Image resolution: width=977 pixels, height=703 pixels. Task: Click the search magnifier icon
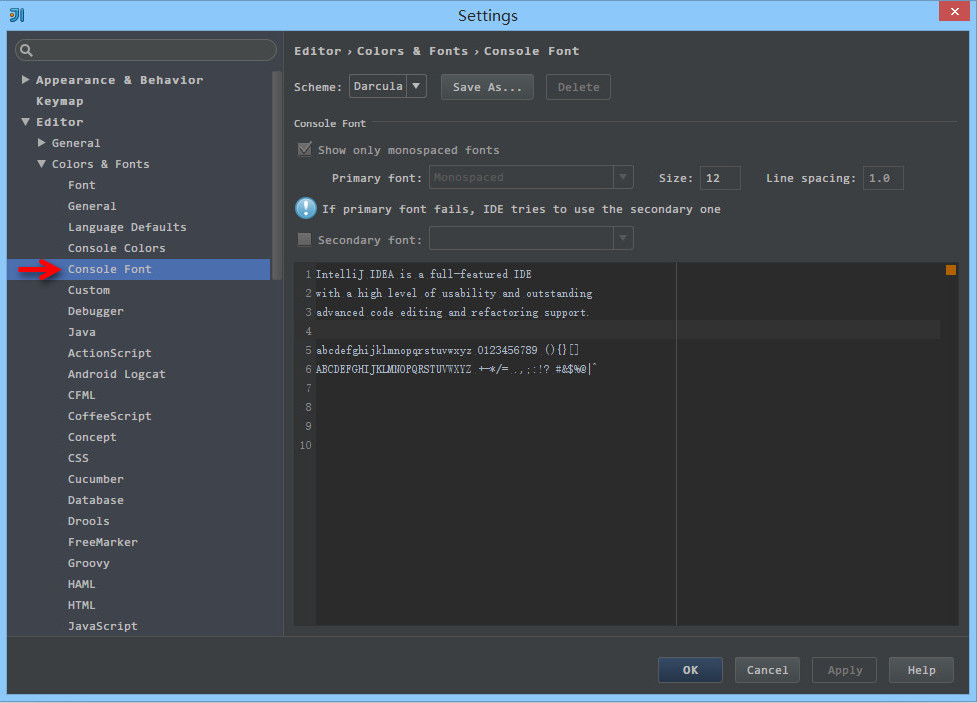pyautogui.click(x=26, y=49)
